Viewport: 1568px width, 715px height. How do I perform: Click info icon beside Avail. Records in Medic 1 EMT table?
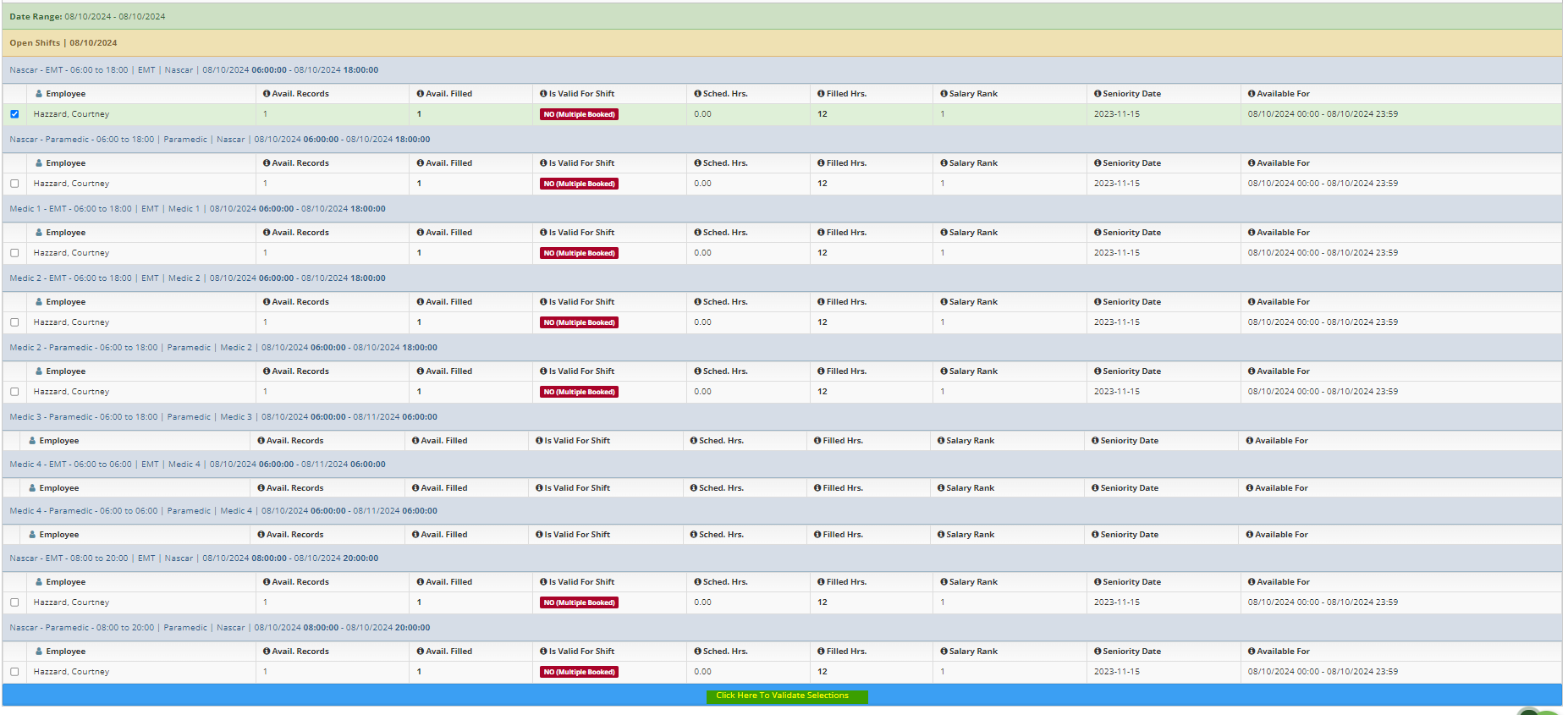267,233
